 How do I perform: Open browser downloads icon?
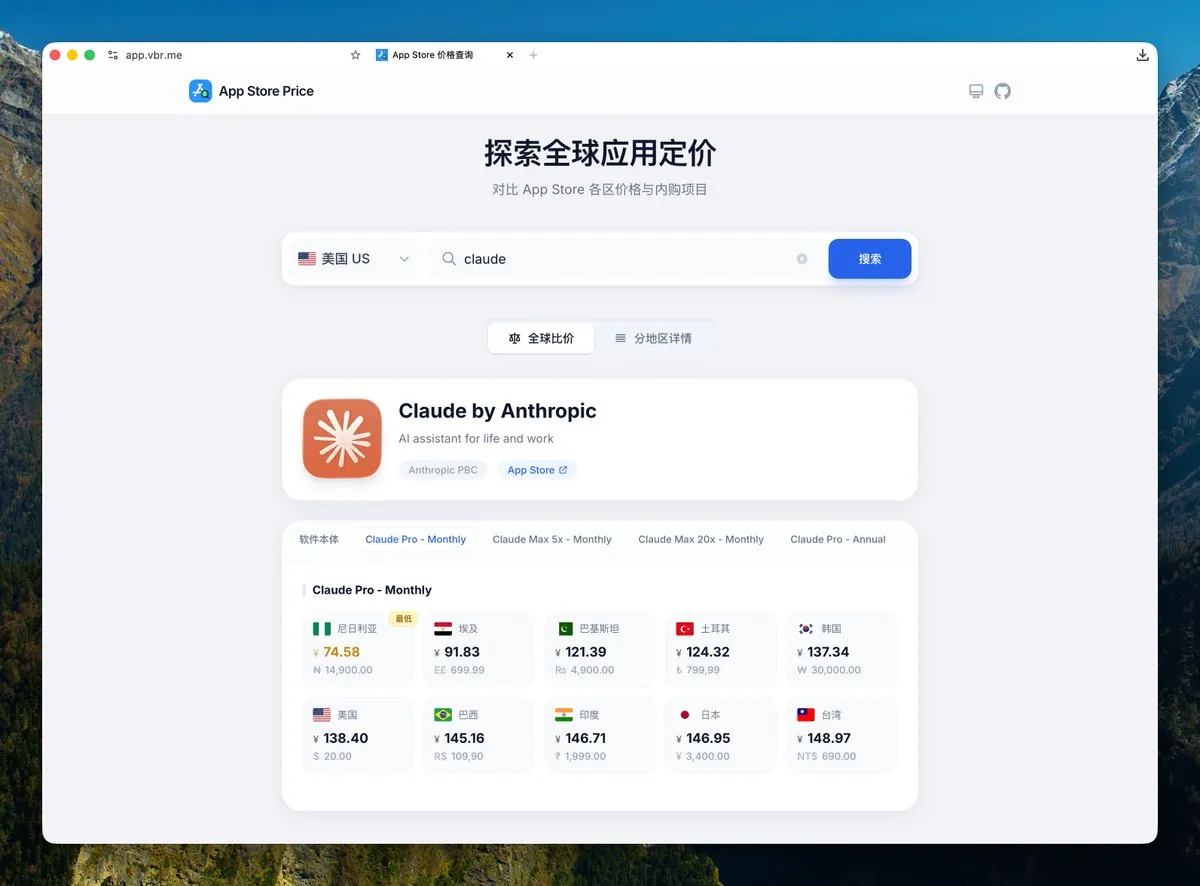point(1142,55)
